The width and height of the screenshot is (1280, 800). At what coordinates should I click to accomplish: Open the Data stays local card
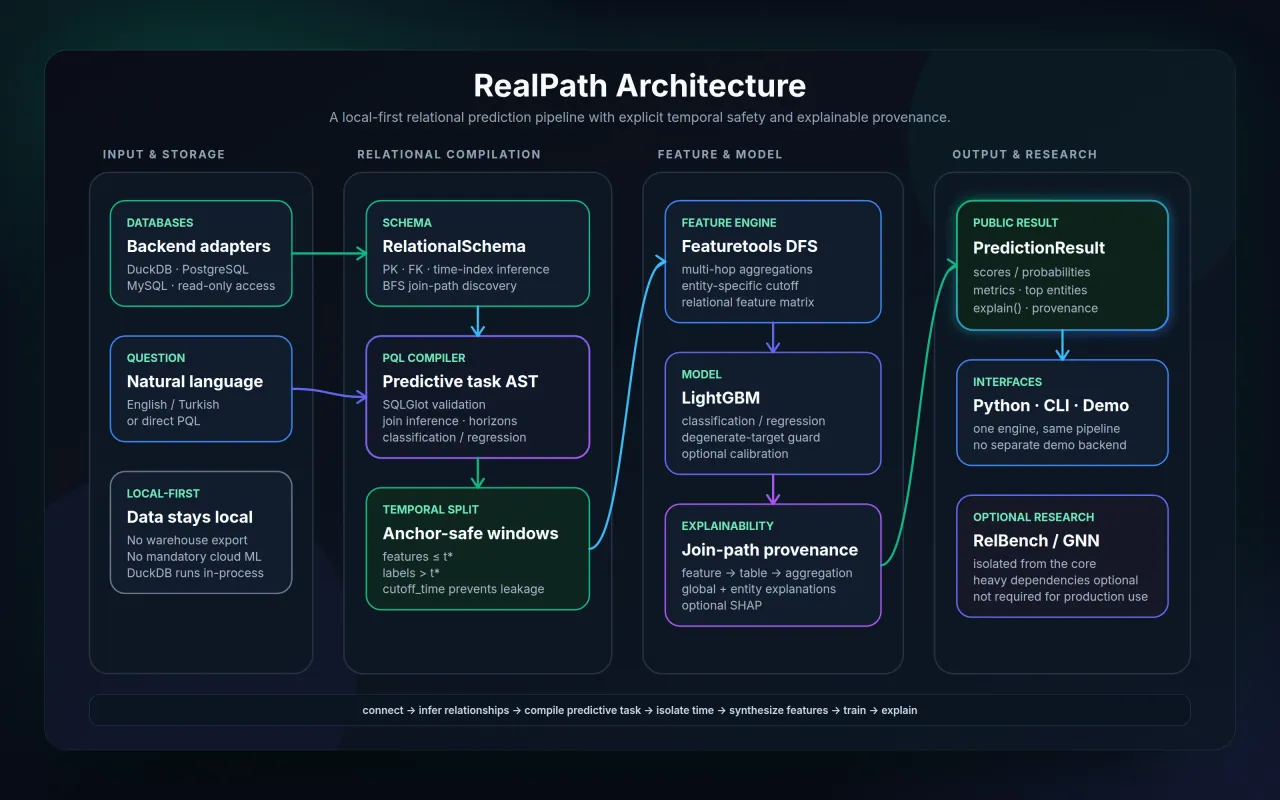(201, 532)
